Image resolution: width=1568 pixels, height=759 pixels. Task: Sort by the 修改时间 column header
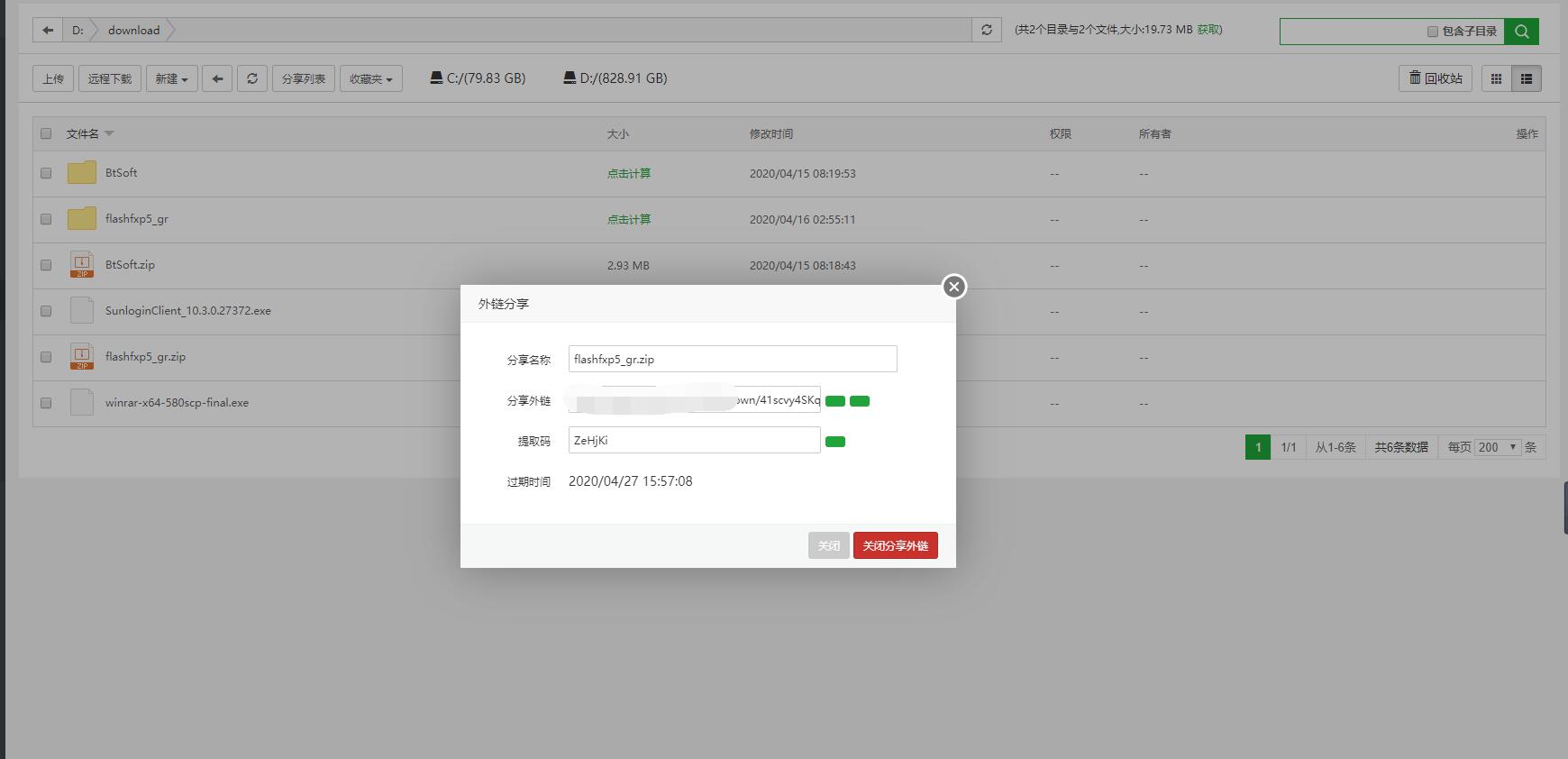coord(771,133)
